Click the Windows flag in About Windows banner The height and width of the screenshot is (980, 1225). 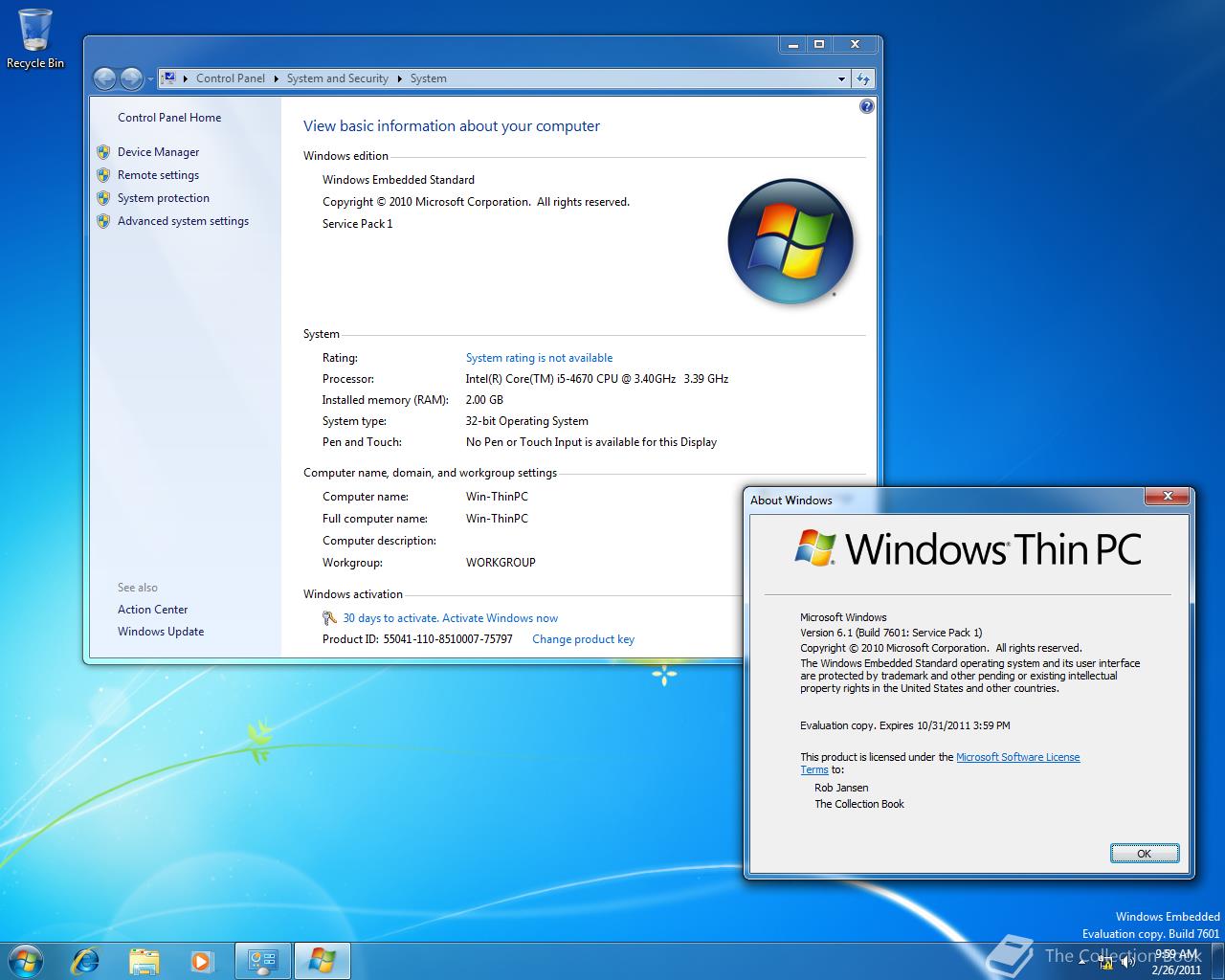coord(814,548)
